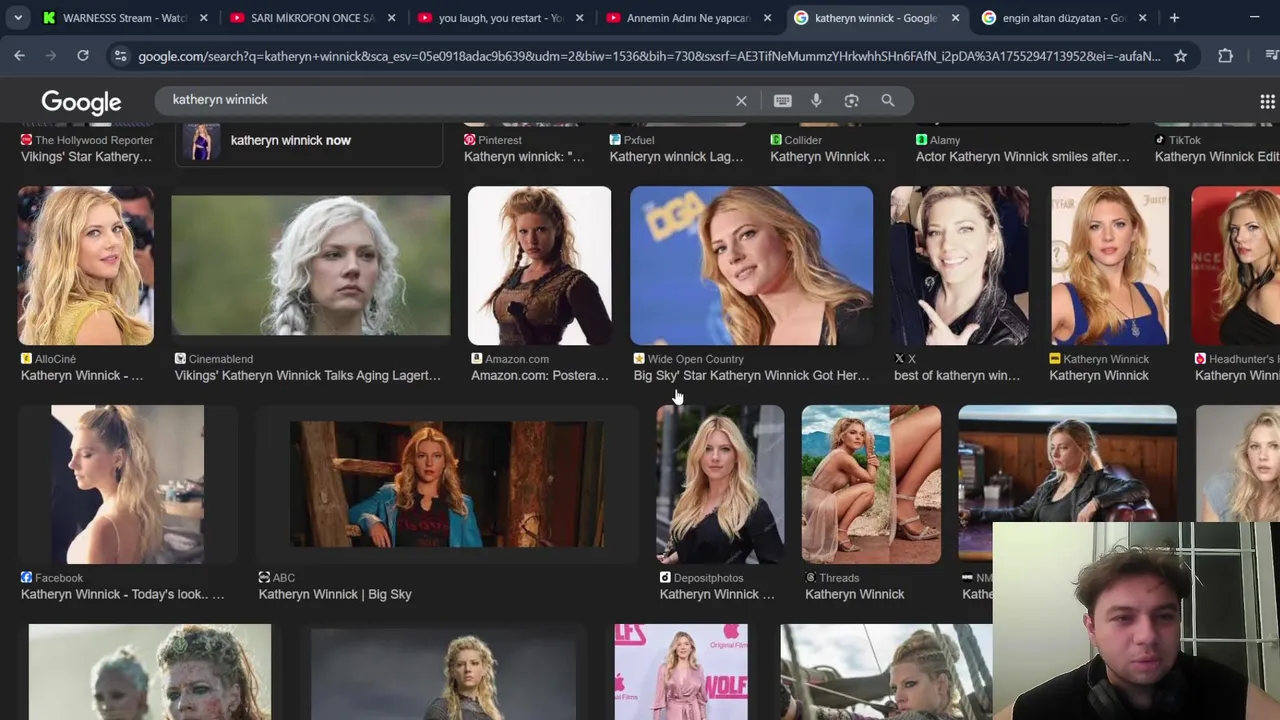Click the Cinemablend source label
This screenshot has height=720, width=1280.
pos(221,359)
